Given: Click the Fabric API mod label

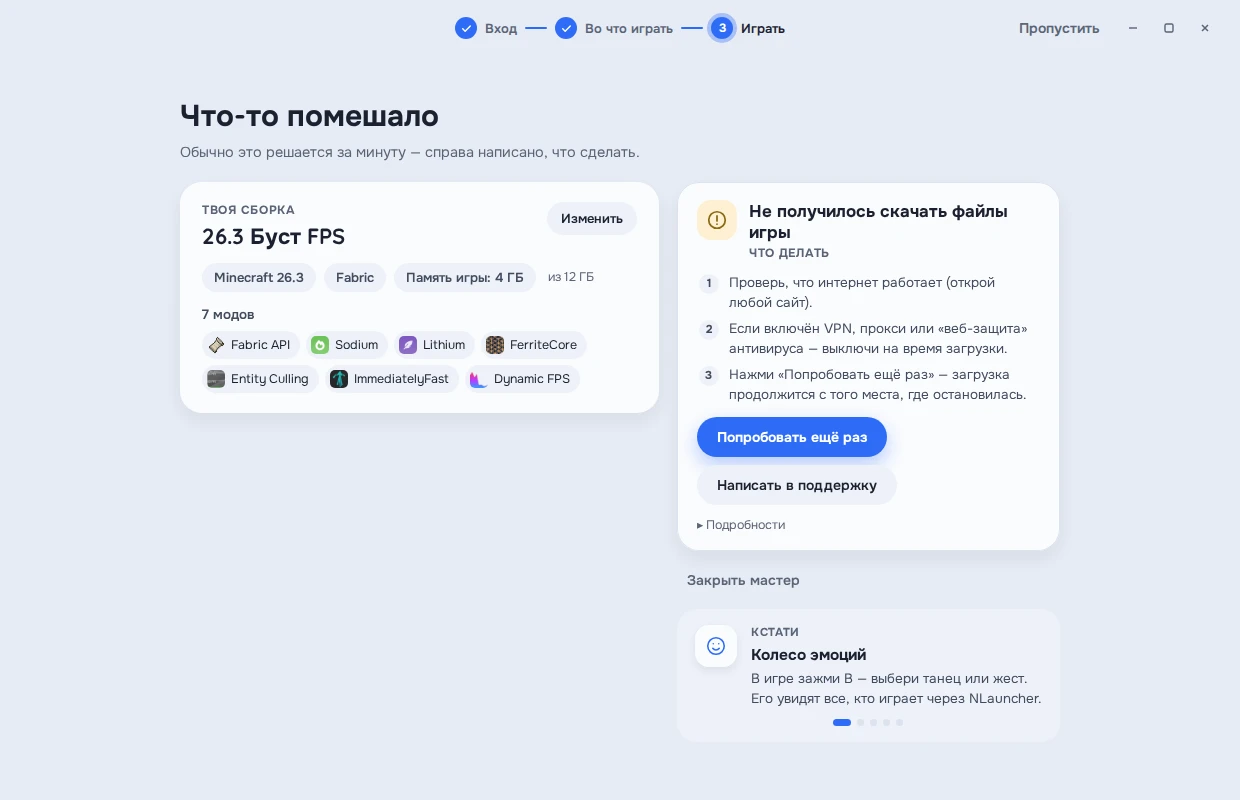Looking at the screenshot, I should 261,345.
